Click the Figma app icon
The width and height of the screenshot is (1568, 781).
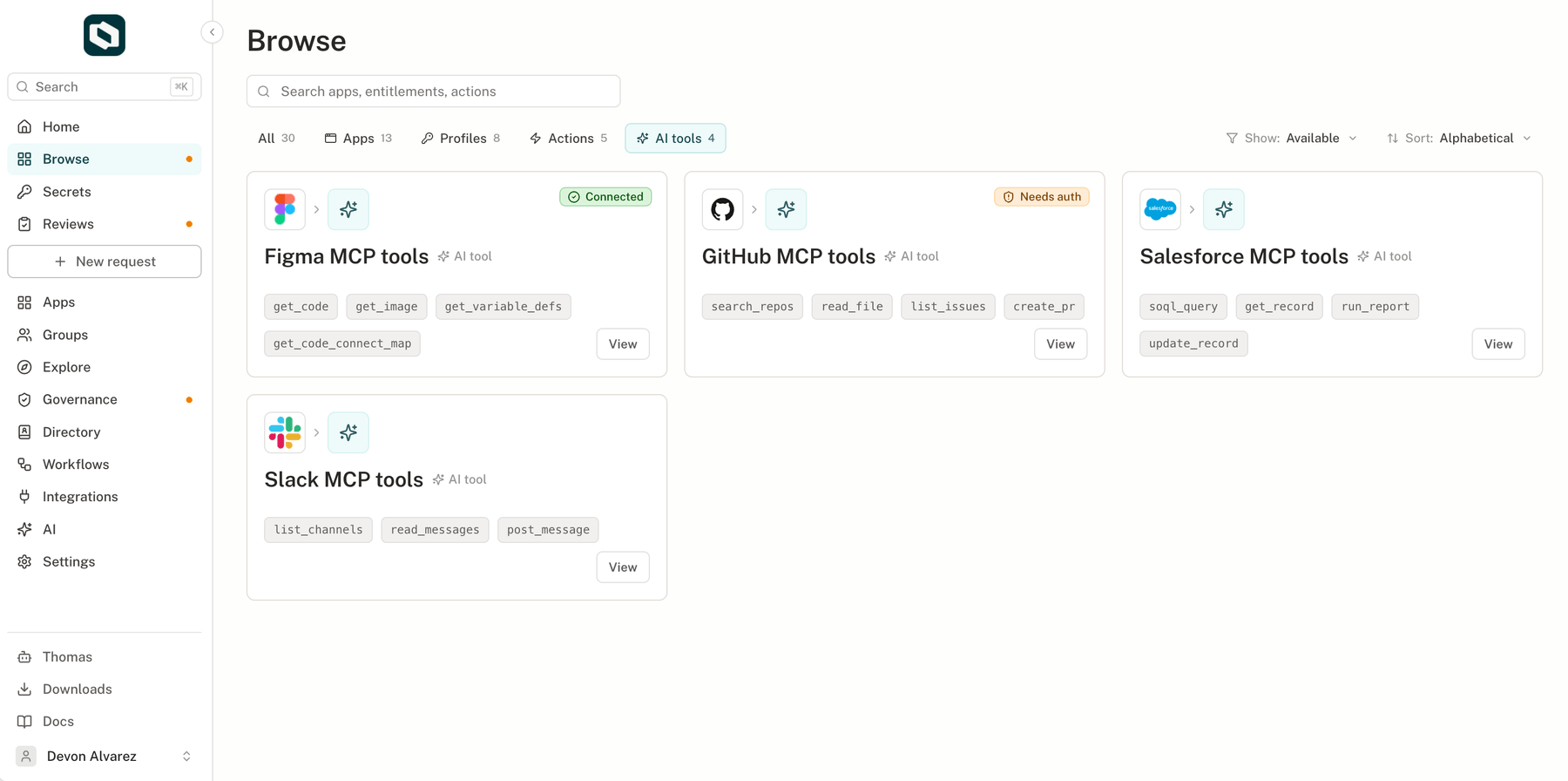285,209
